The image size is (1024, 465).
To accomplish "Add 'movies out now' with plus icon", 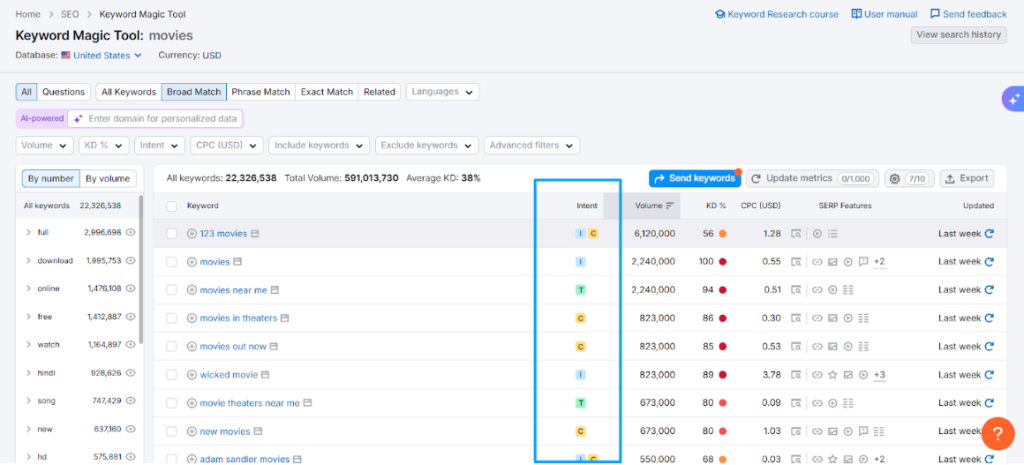I will [x=192, y=346].
